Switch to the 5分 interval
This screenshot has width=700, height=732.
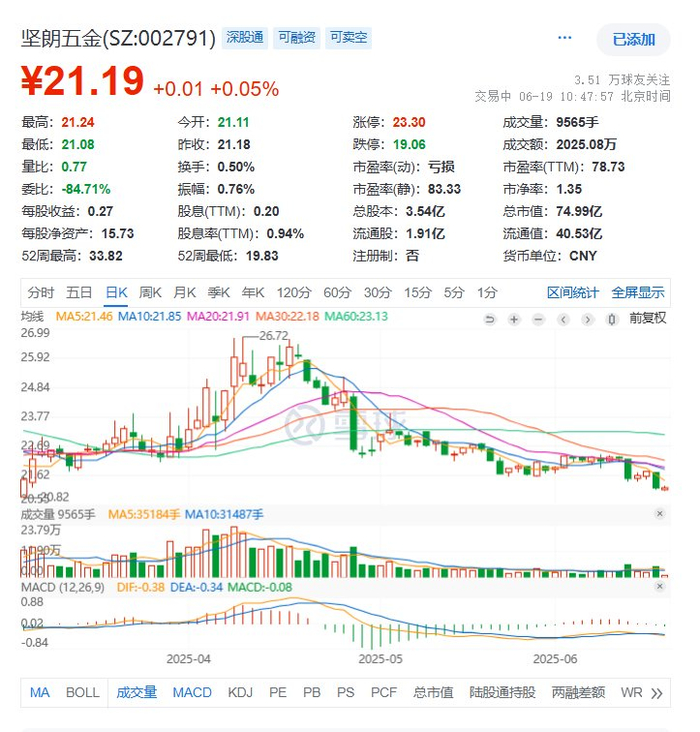pyautogui.click(x=454, y=293)
